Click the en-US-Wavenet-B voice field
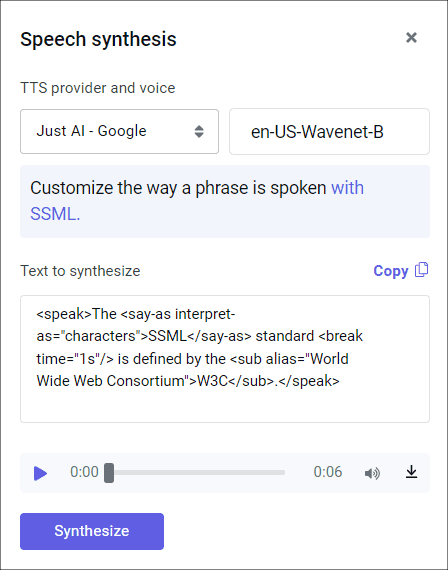The width and height of the screenshot is (448, 570). [x=329, y=131]
